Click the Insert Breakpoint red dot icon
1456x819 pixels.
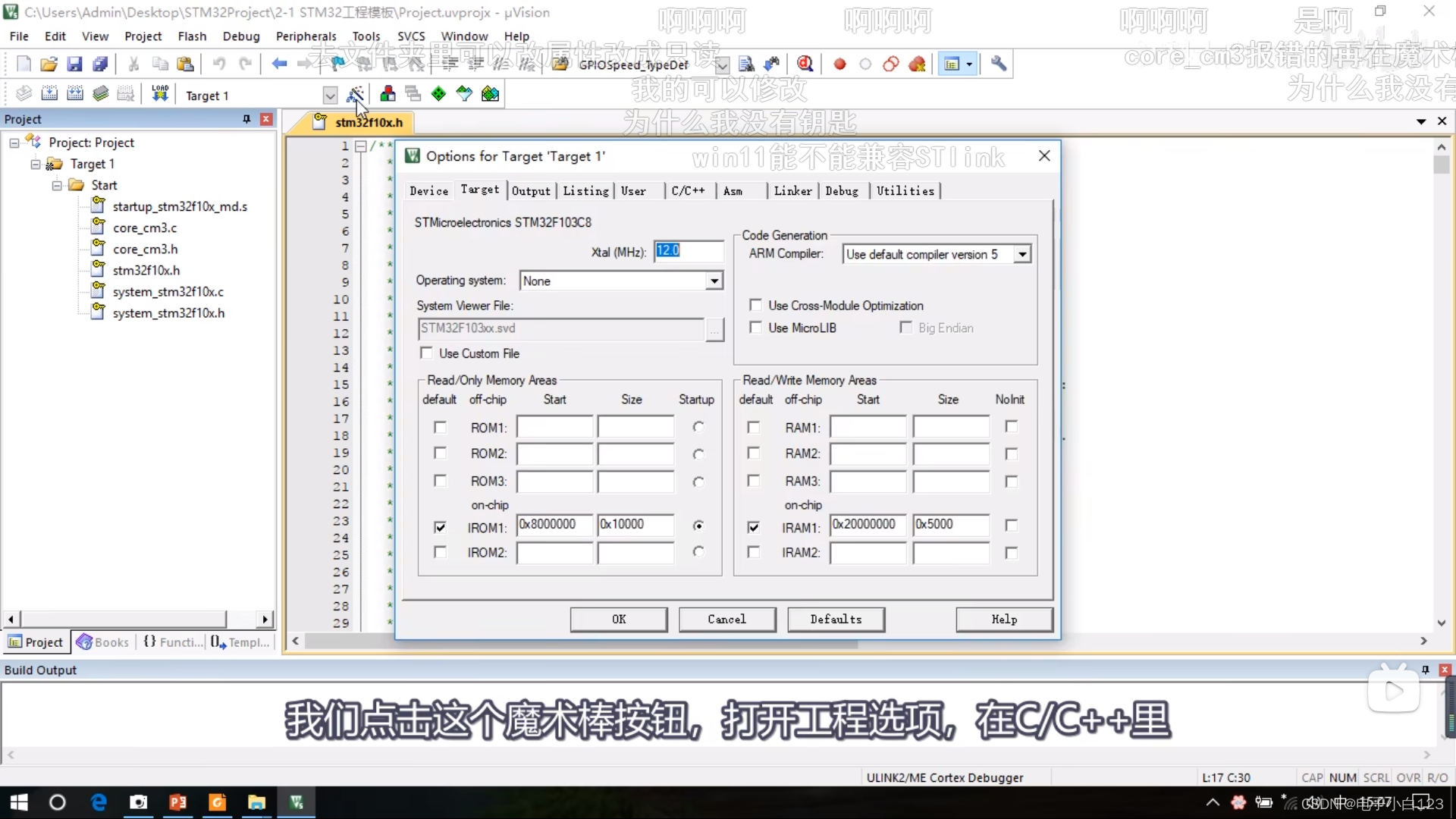[x=839, y=64]
